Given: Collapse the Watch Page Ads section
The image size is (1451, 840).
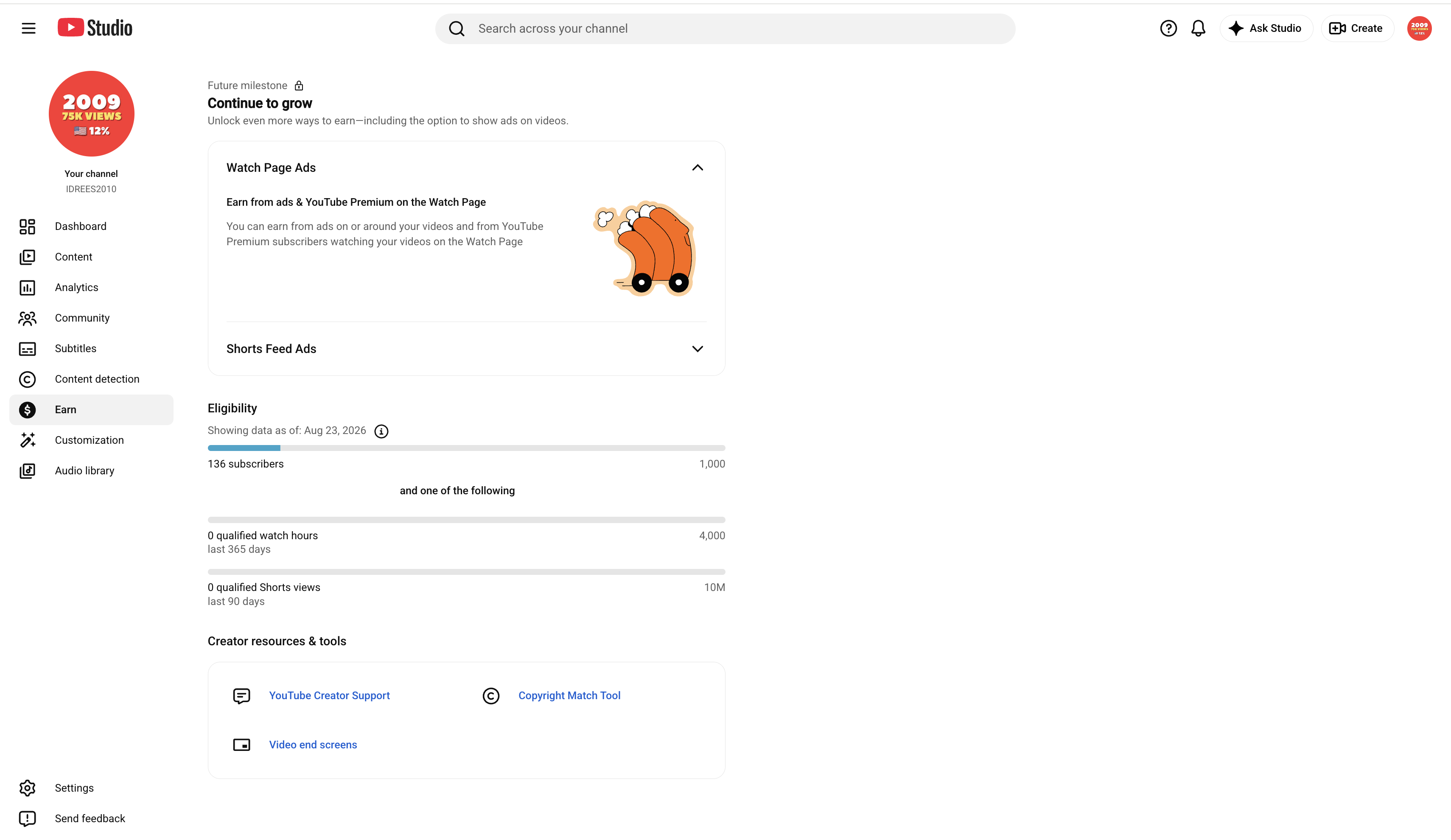Looking at the screenshot, I should pos(697,168).
